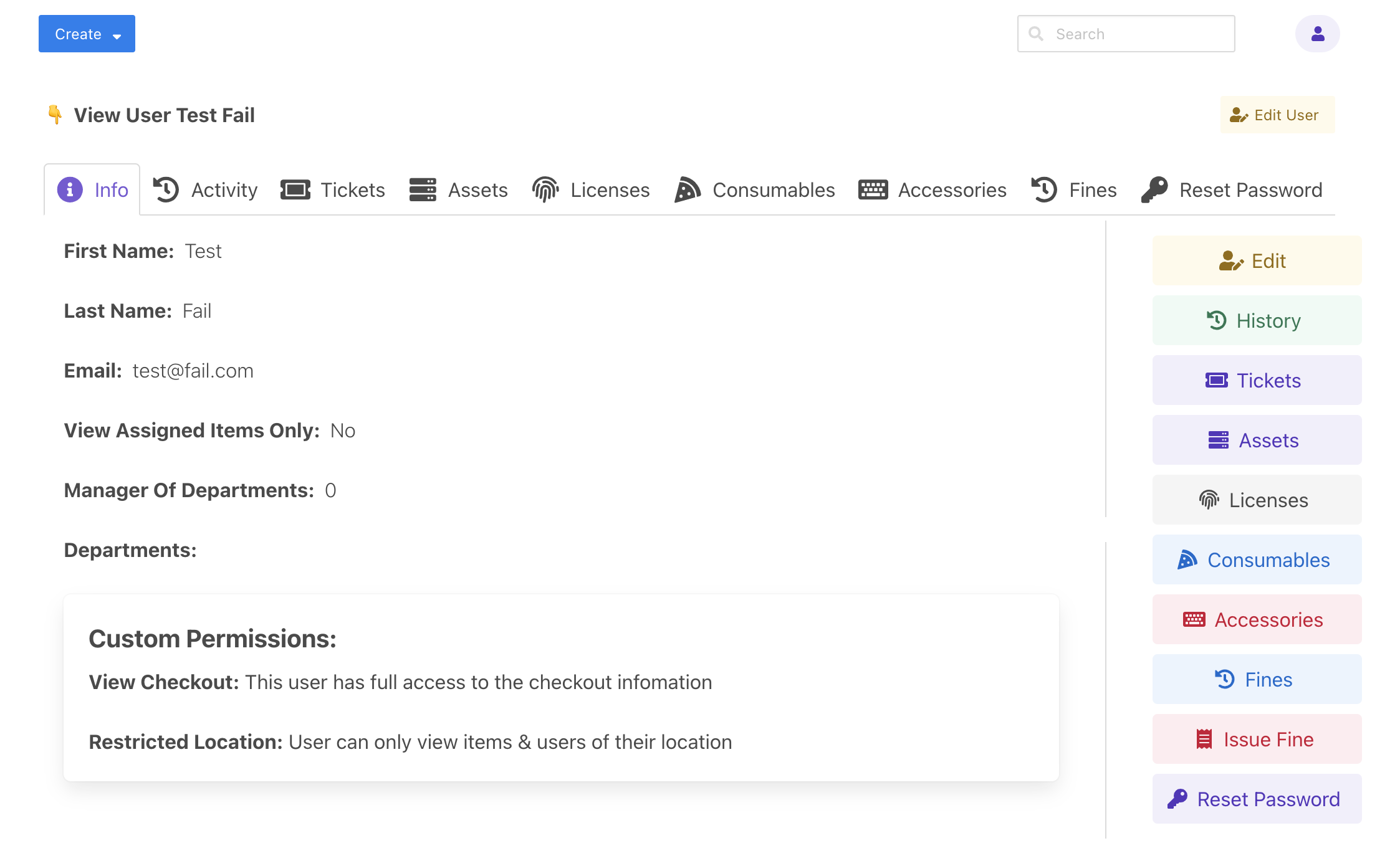Image resolution: width=1400 pixels, height=866 pixels.
Task: Click the fingerprint icon on Licenses tab
Action: click(545, 189)
